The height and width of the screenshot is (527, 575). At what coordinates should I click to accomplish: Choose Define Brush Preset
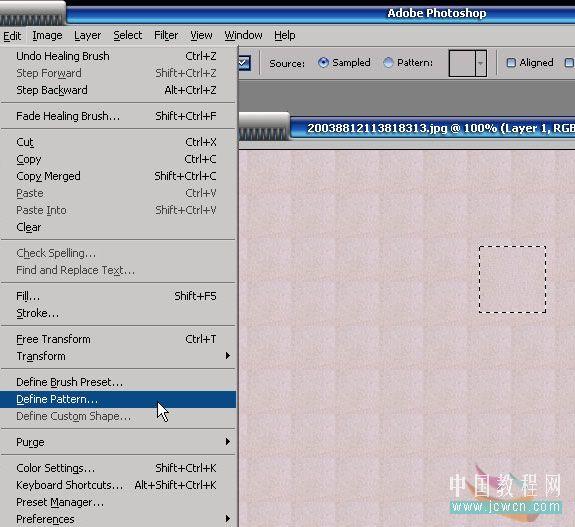(x=117, y=383)
